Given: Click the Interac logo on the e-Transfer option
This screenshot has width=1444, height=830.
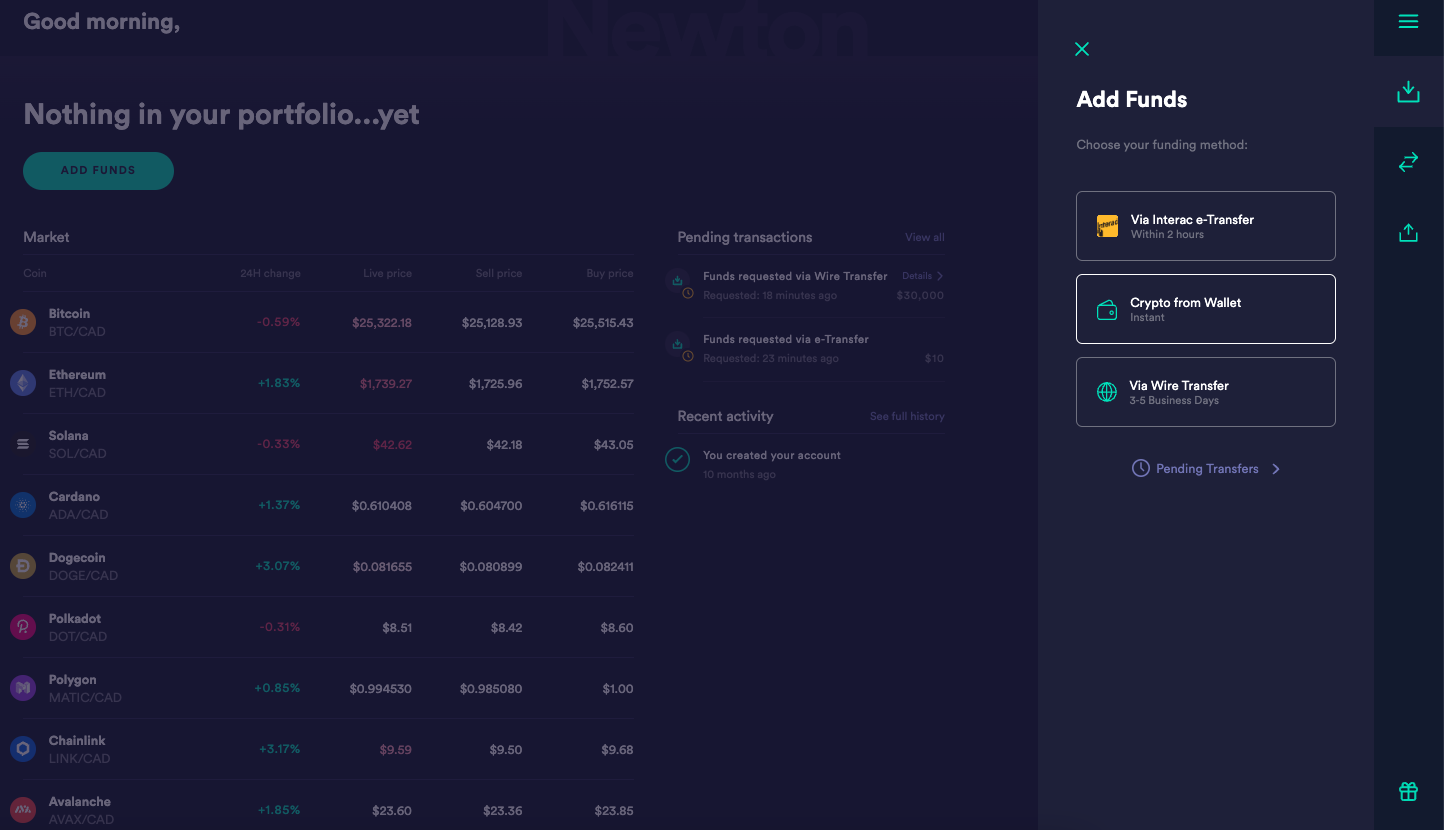Looking at the screenshot, I should 1107,226.
